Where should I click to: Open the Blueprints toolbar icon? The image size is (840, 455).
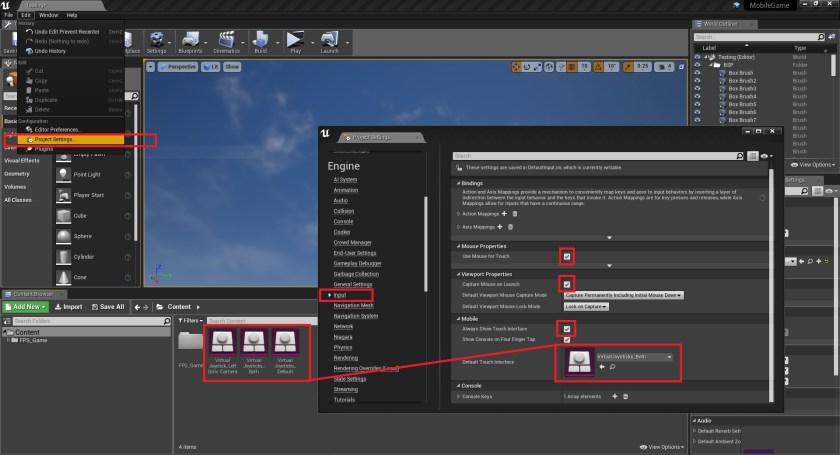(x=189, y=40)
